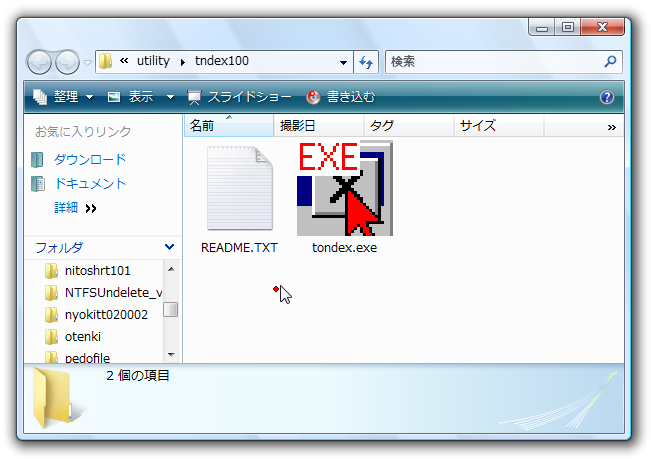Viewport: 651px width, 459px height.
Task: Click the tondex.exe file name
Action: click(x=345, y=248)
